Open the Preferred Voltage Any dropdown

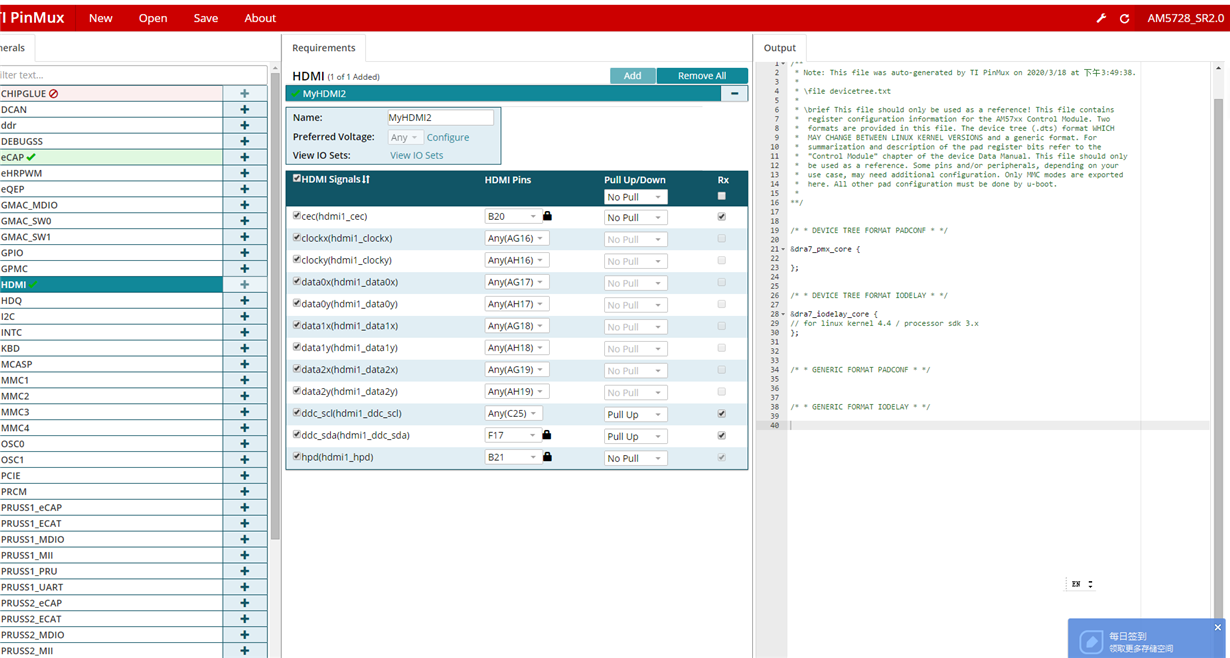tap(406, 138)
